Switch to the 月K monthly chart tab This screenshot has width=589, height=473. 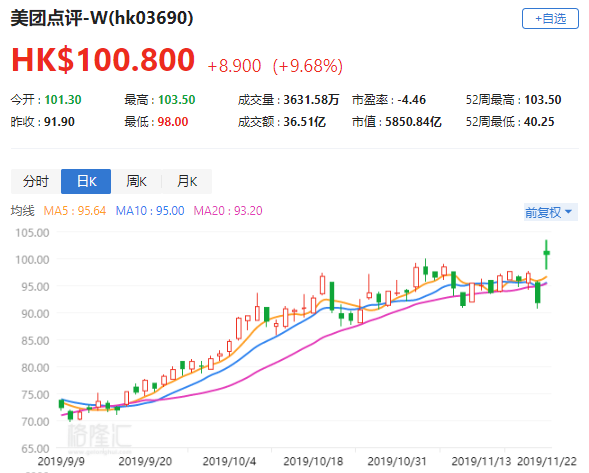[x=187, y=181]
